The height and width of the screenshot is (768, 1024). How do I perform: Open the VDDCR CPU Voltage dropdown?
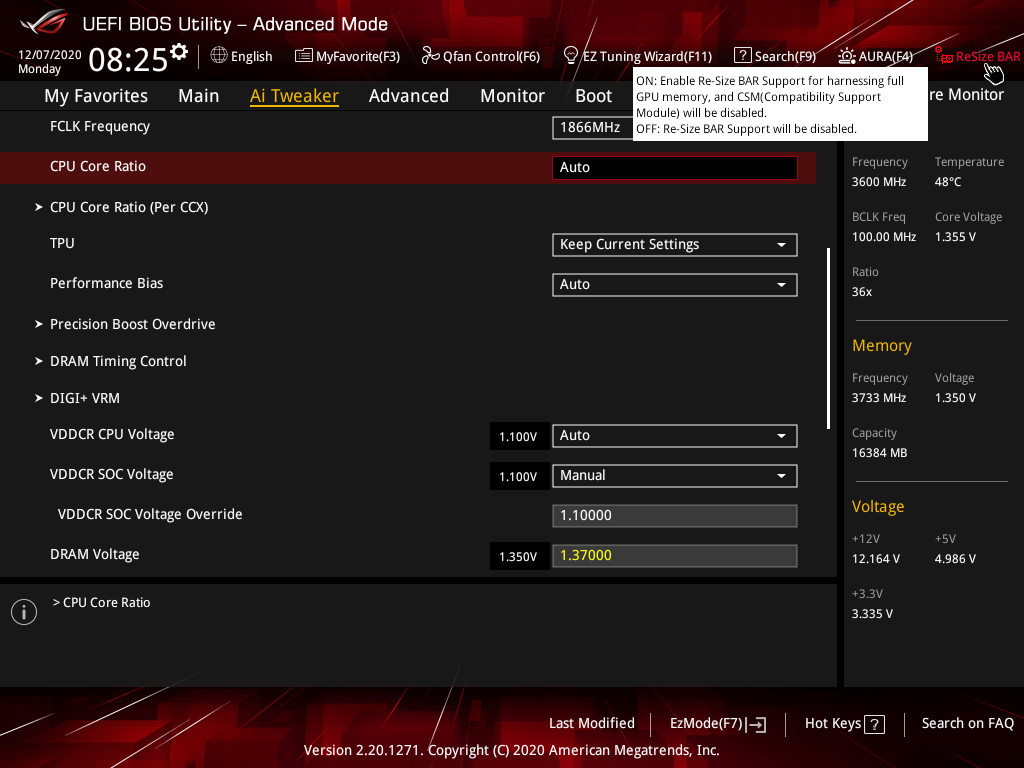tap(674, 435)
